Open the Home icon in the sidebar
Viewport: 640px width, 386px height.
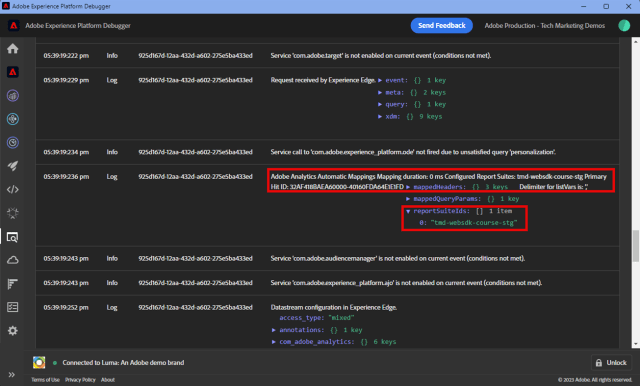pyautogui.click(x=13, y=49)
